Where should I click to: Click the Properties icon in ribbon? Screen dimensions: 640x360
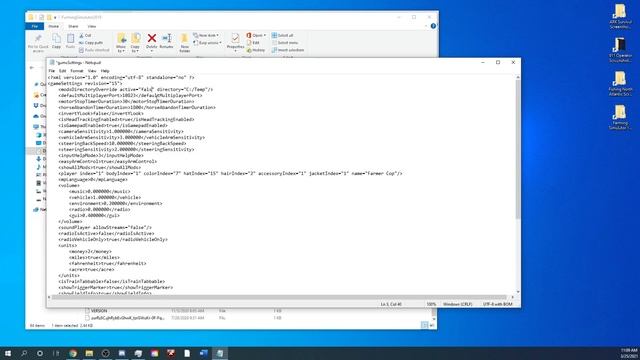click(236, 42)
